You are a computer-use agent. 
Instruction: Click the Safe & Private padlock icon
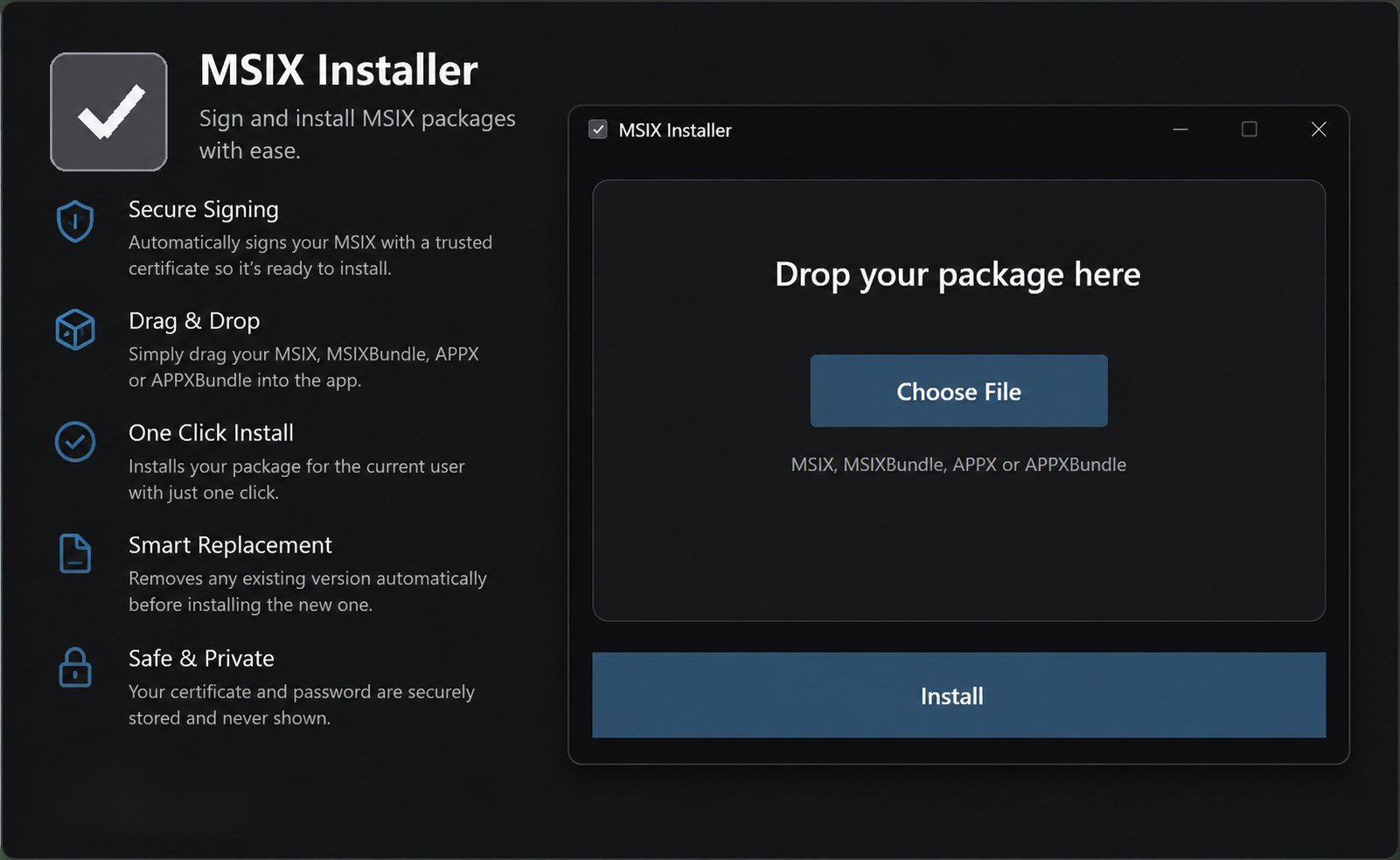click(x=75, y=668)
